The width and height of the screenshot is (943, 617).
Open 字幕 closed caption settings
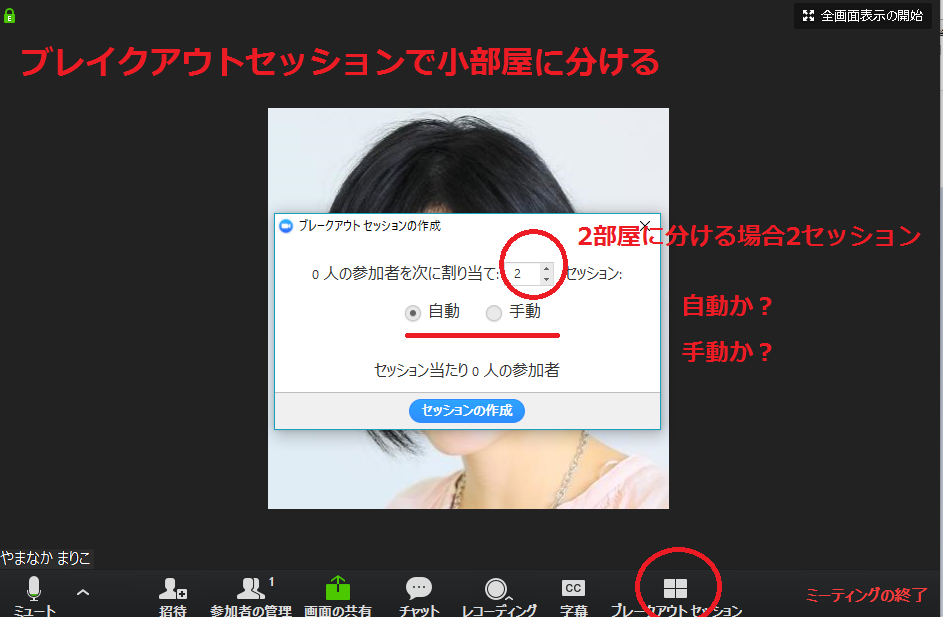pyautogui.click(x=573, y=597)
